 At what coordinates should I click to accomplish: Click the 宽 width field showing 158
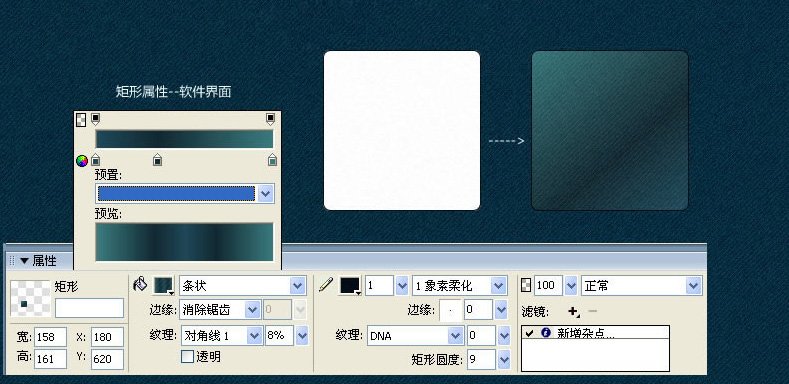point(50,337)
